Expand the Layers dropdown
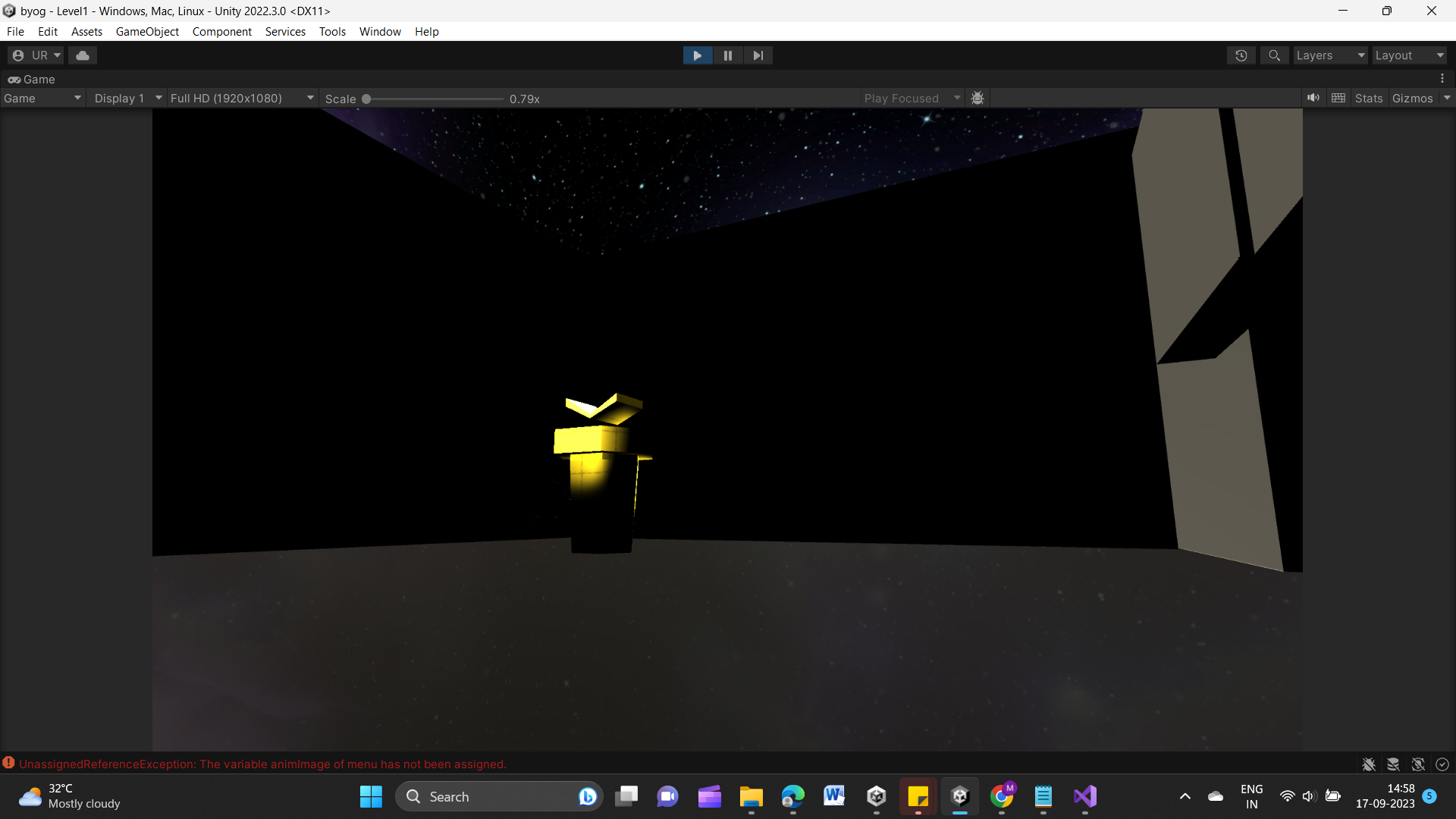 1330,55
